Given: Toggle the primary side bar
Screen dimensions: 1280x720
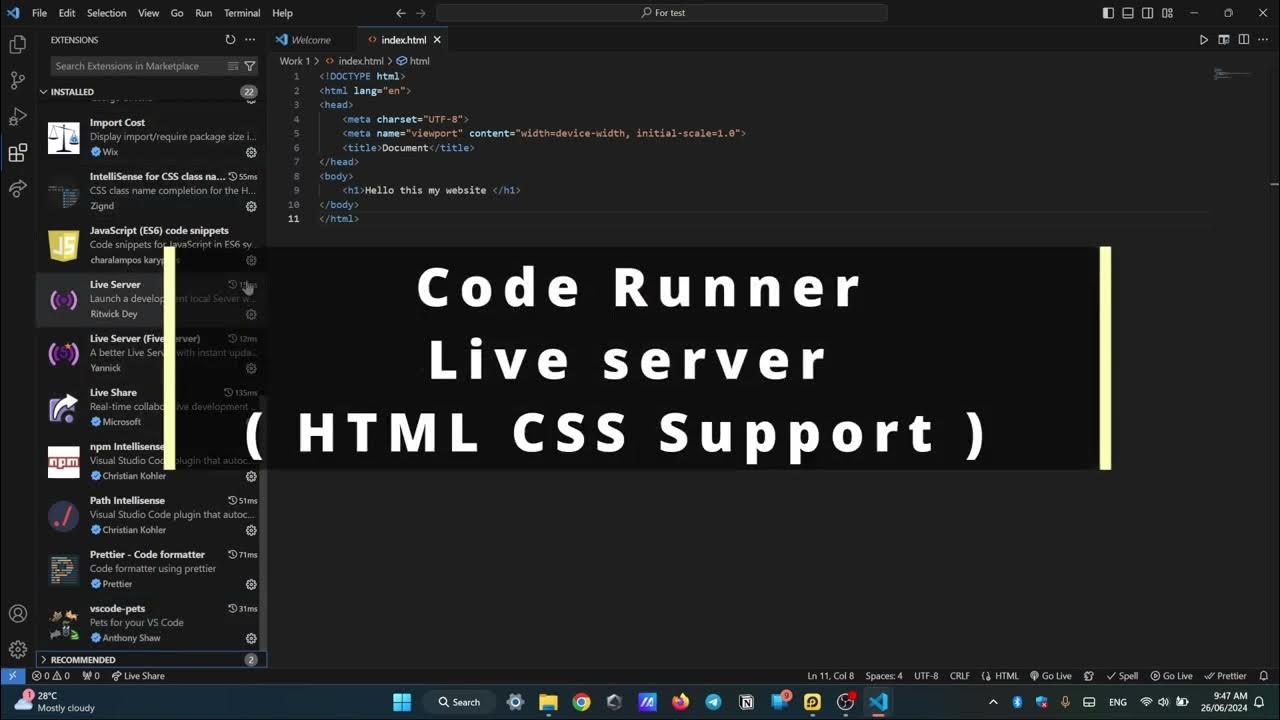Looking at the screenshot, I should (1108, 13).
